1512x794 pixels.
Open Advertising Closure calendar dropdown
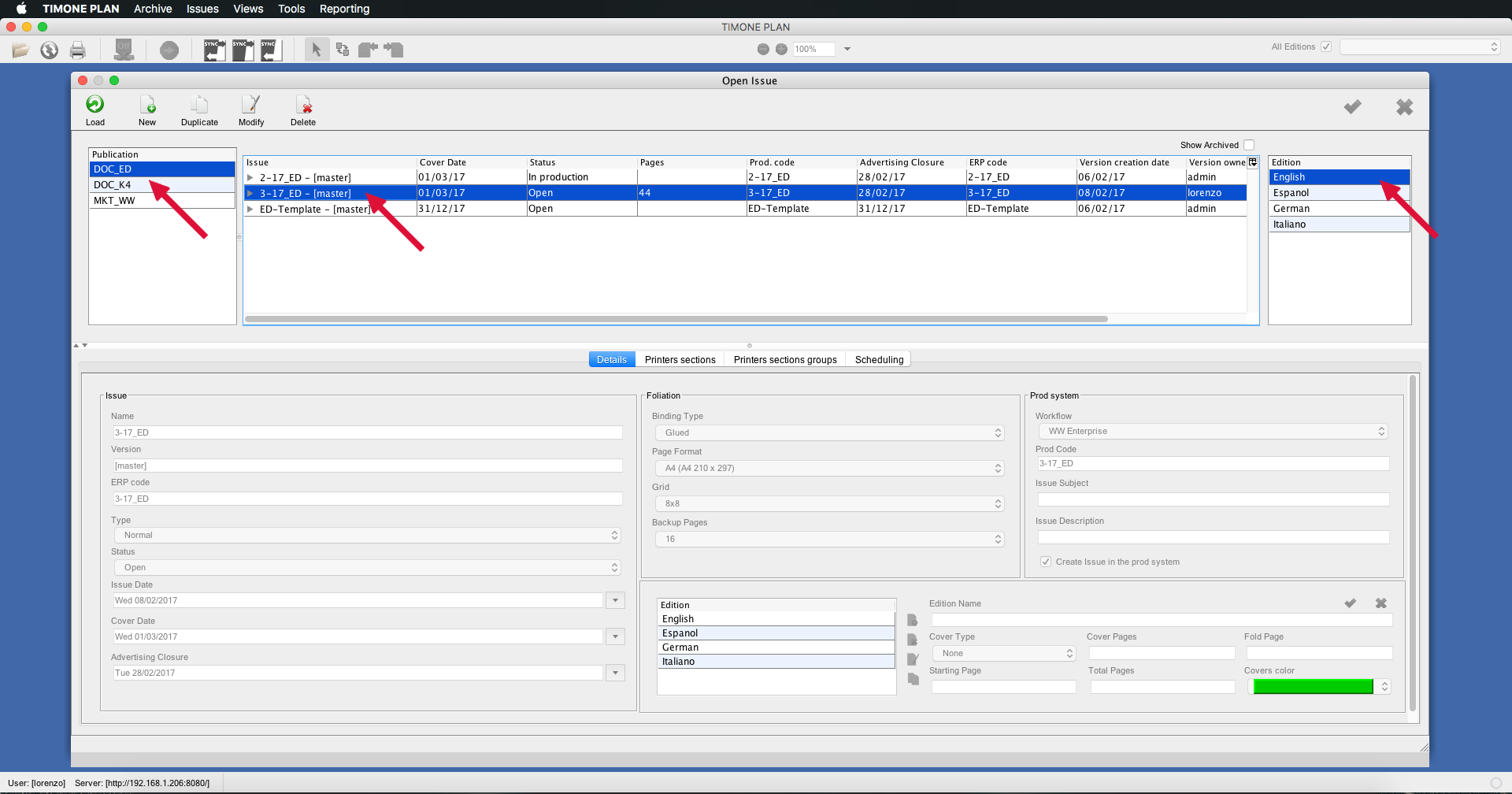[615, 673]
